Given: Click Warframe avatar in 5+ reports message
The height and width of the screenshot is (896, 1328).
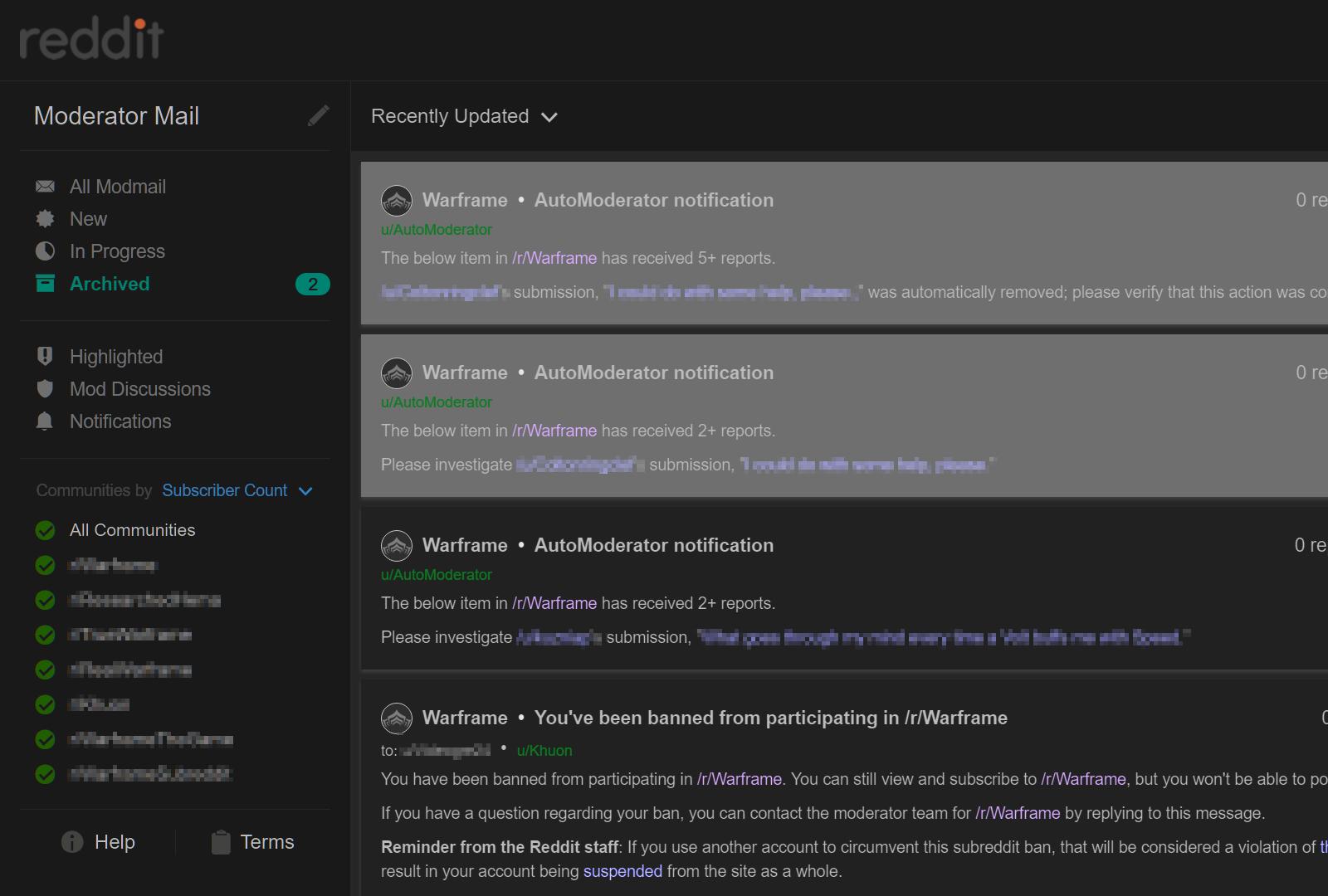Looking at the screenshot, I should click(397, 201).
